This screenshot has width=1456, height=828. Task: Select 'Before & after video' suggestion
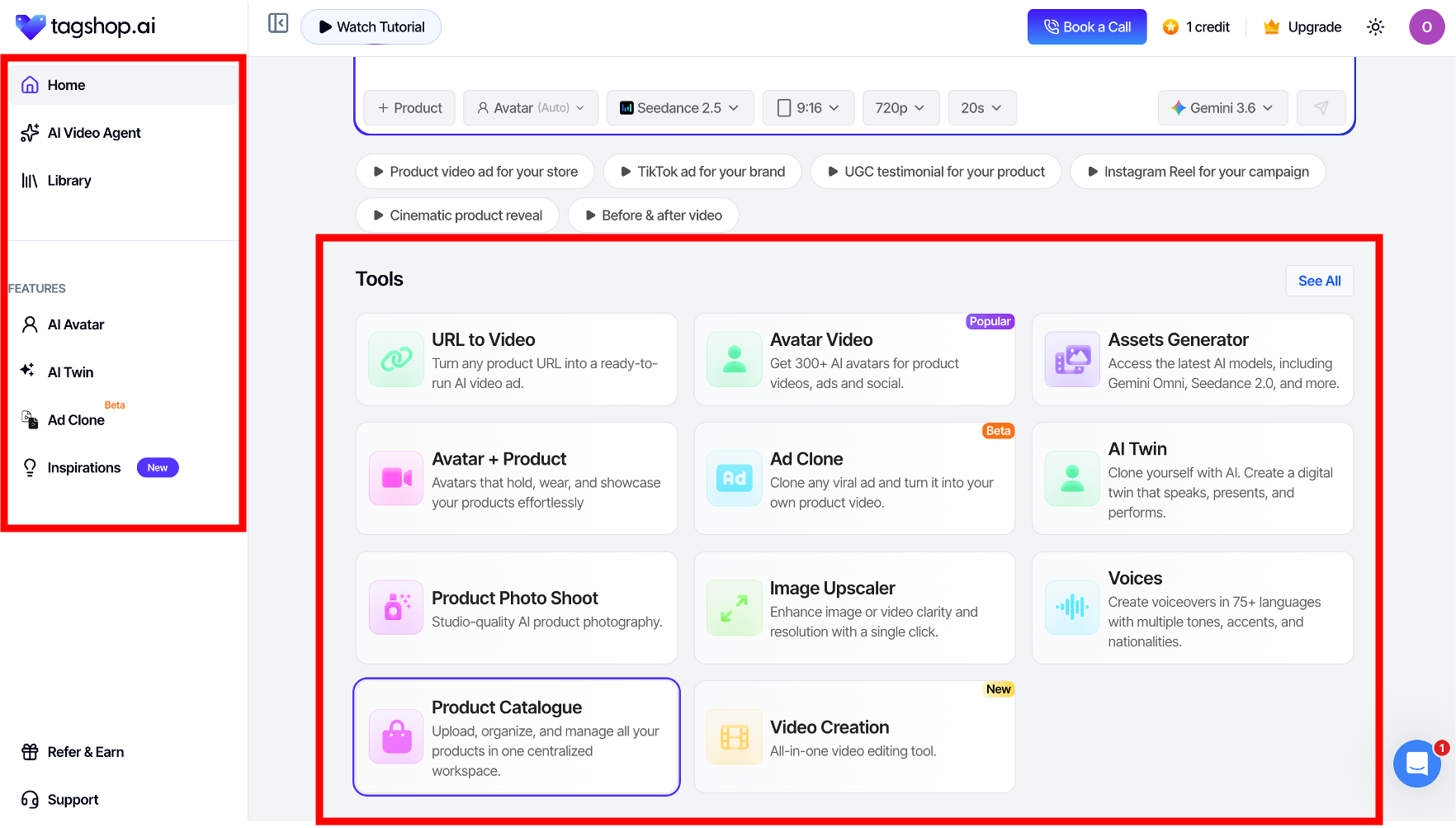point(653,215)
